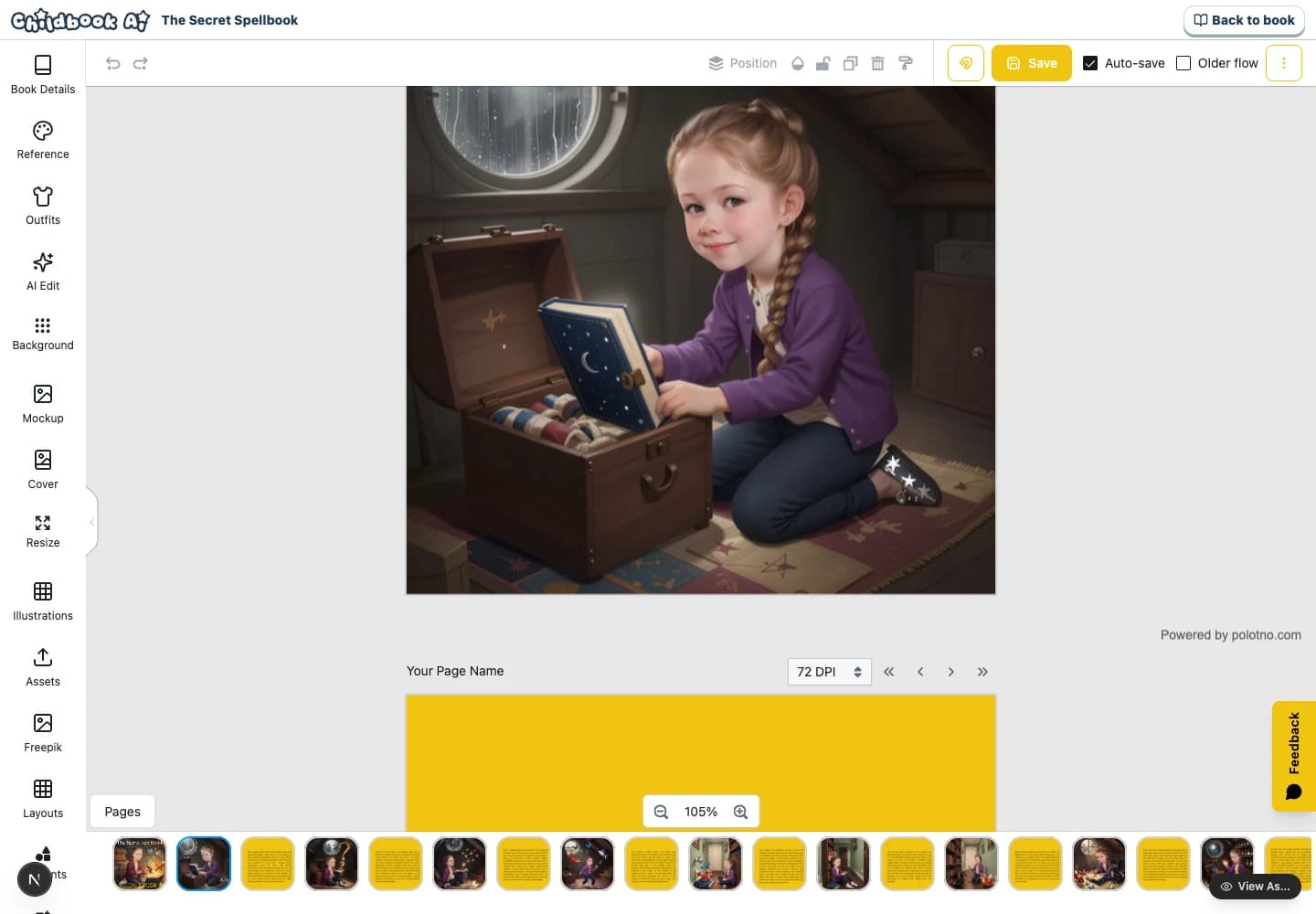Screen dimensions: 1316x914
Task: Open the Resize tool
Action: pos(43,531)
